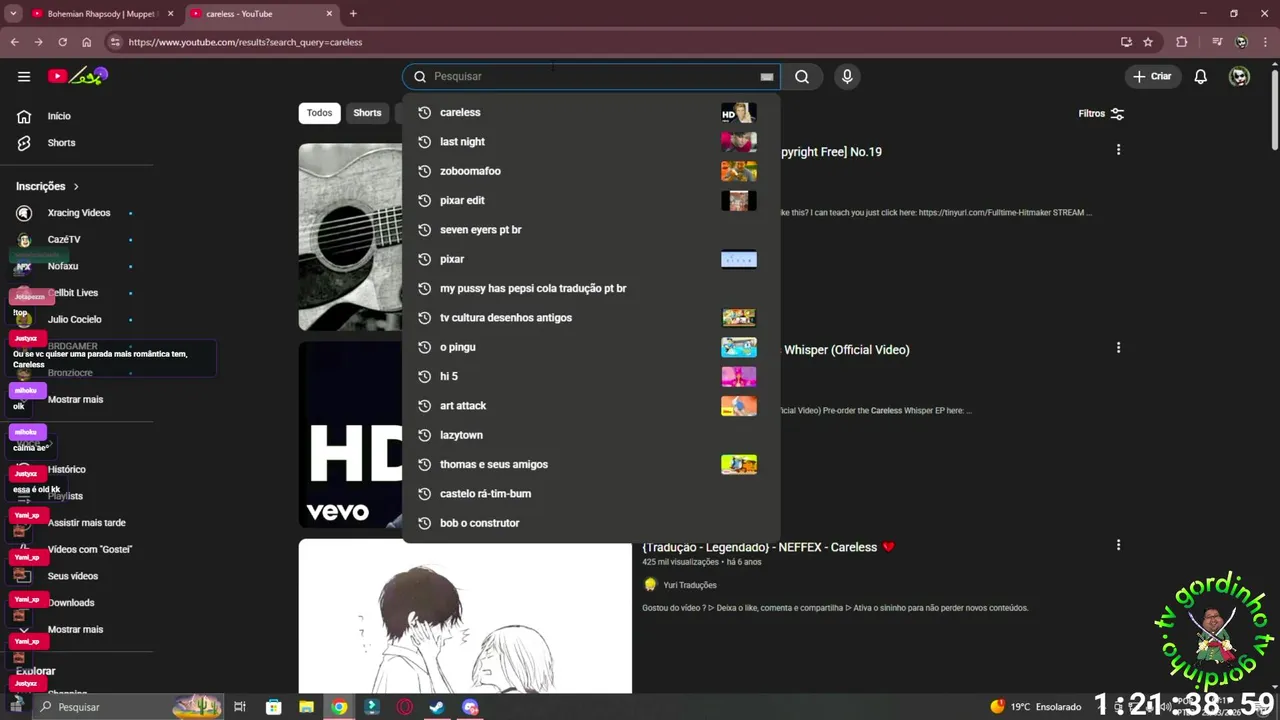Expand Mostrar mais below Downloads
Image resolution: width=1280 pixels, height=720 pixels.
pos(76,630)
